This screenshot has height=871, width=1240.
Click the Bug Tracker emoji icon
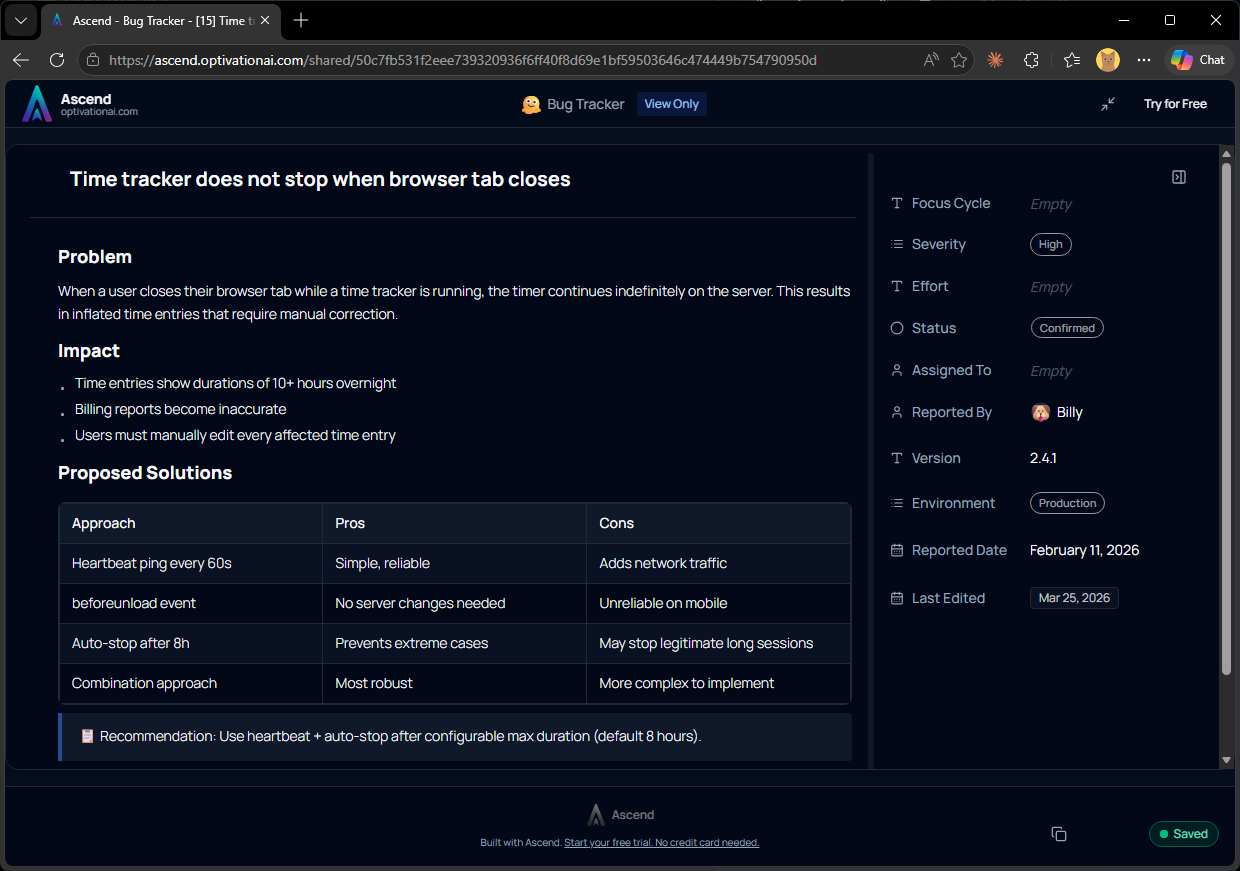[532, 104]
